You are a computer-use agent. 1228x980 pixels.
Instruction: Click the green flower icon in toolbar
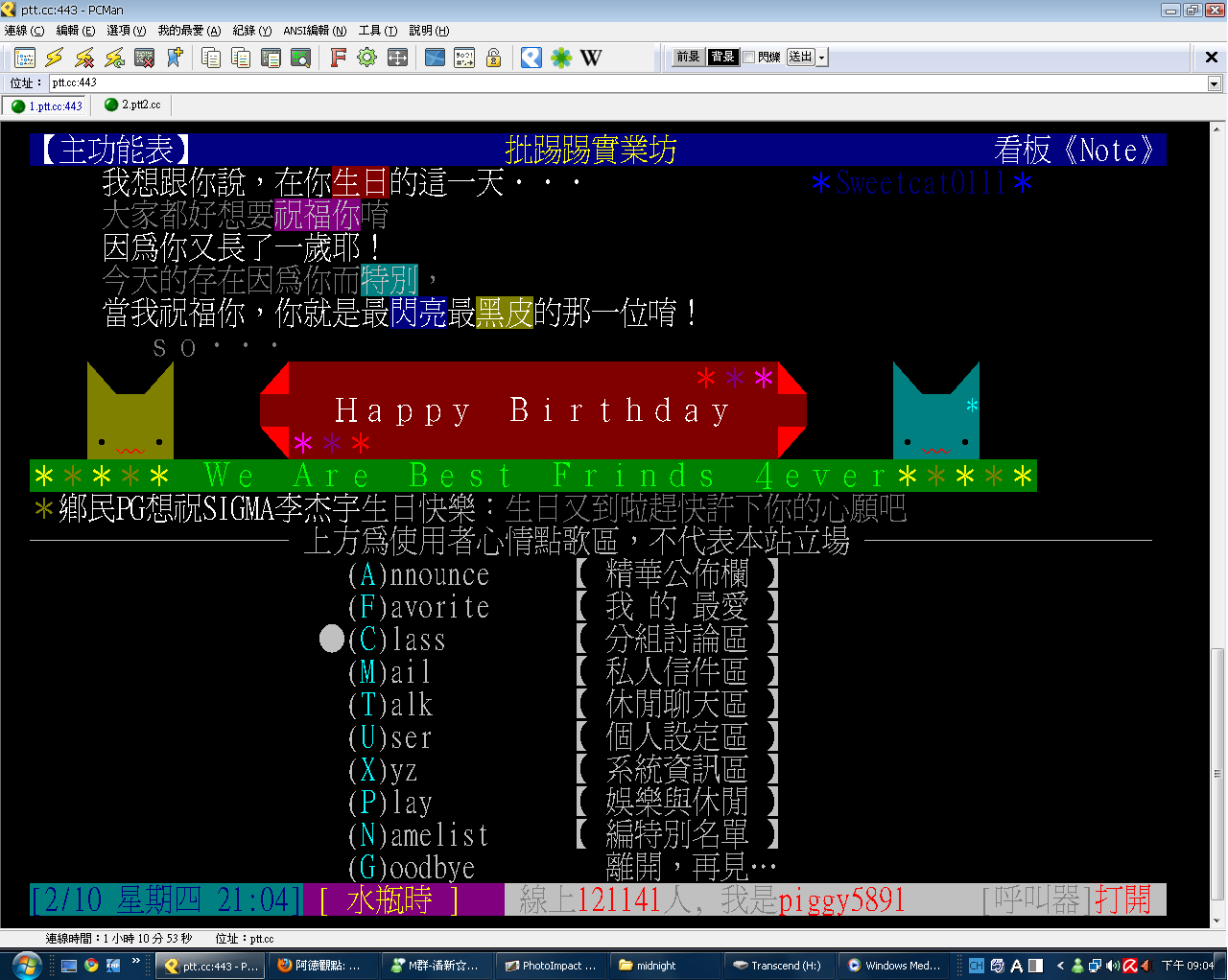click(x=561, y=58)
